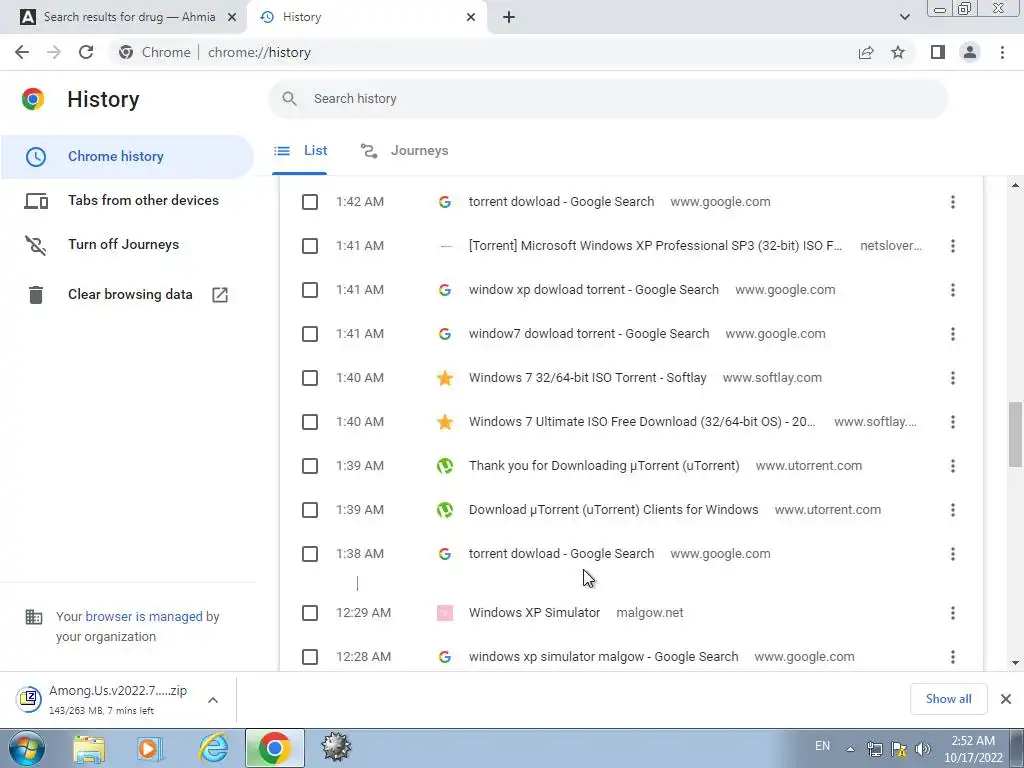Viewport: 1024px width, 768px height.
Task: Click uTorrent favicon on Download µTorrent Clients row
Action: (x=445, y=510)
